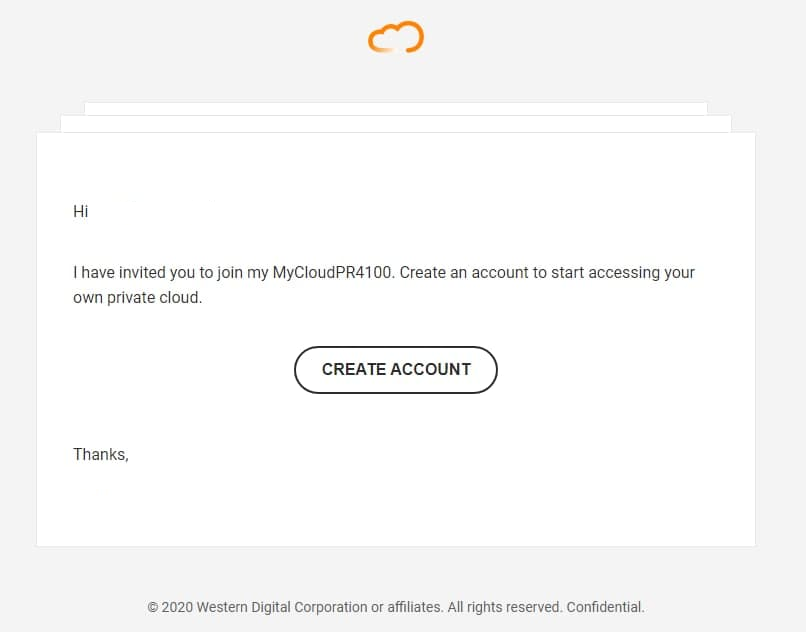Click the Western Digital Corporation copyright footer
Screen dimensions: 806x632
tap(396, 607)
